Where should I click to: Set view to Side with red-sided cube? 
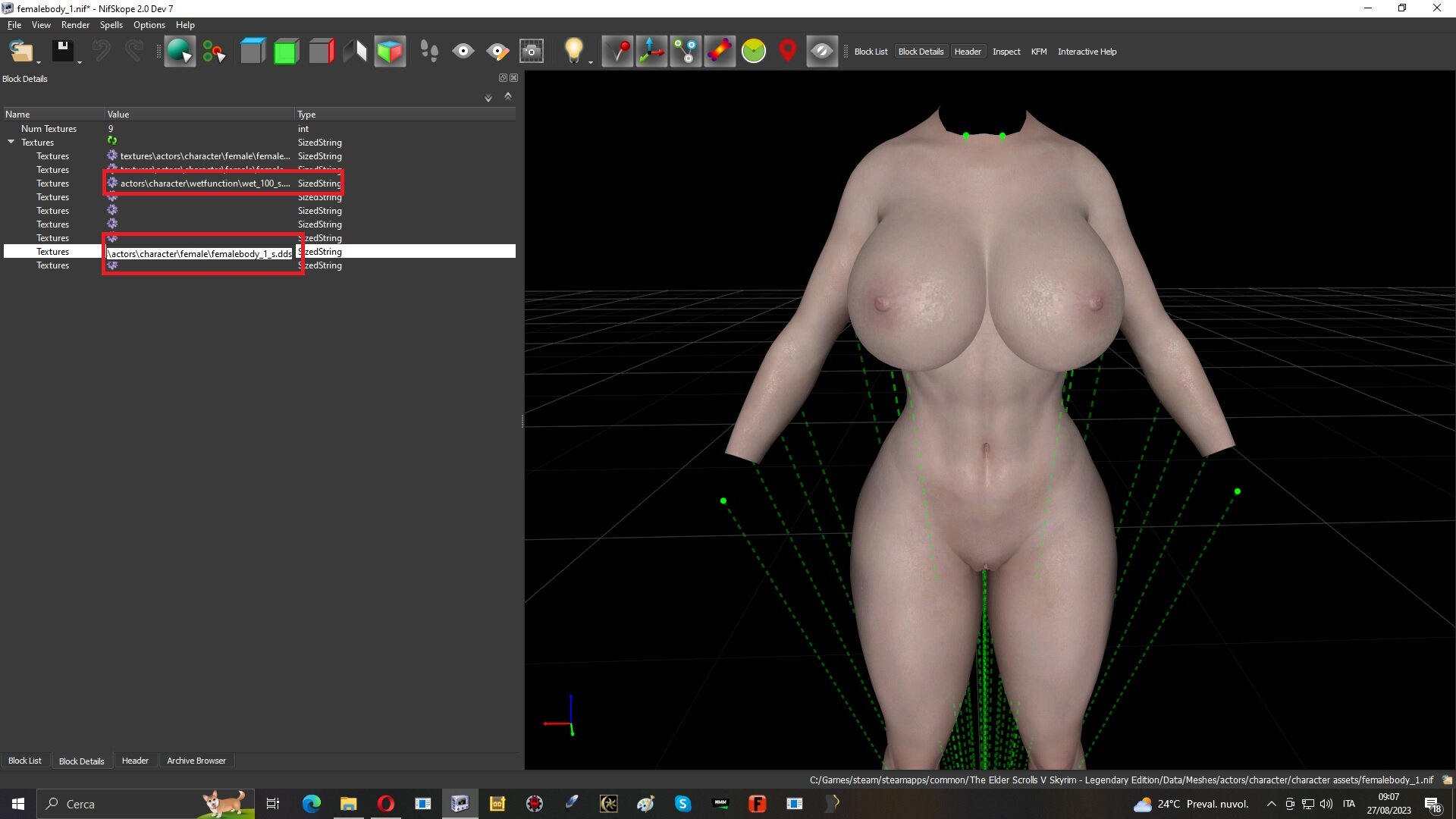[x=321, y=52]
